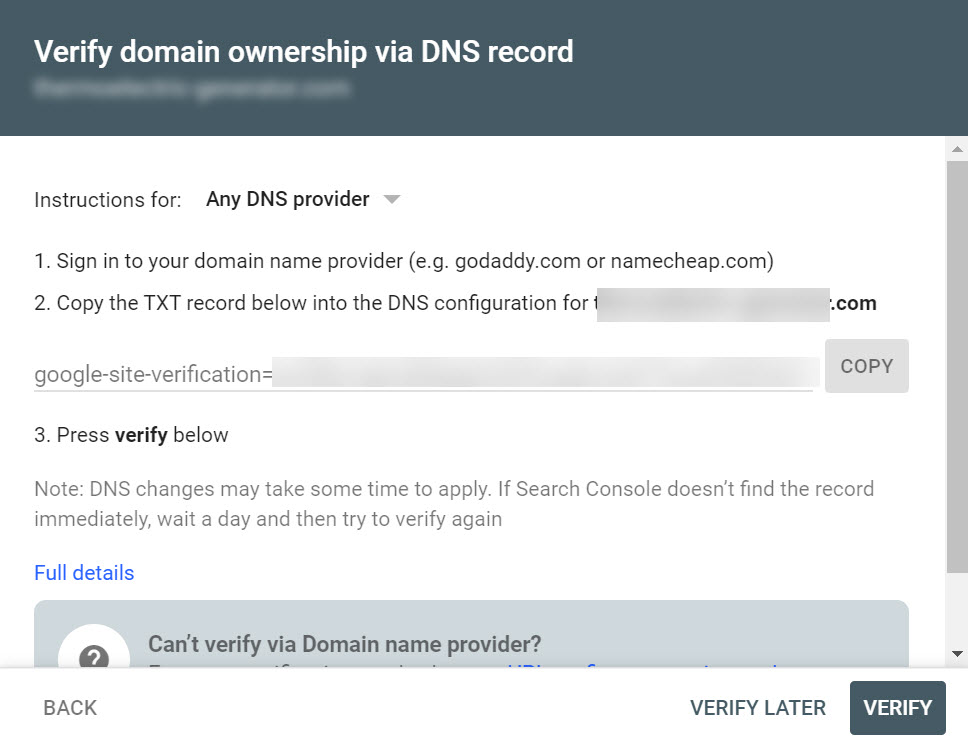Image resolution: width=968 pixels, height=751 pixels.
Task: Click the question mark help icon
Action: [94, 656]
